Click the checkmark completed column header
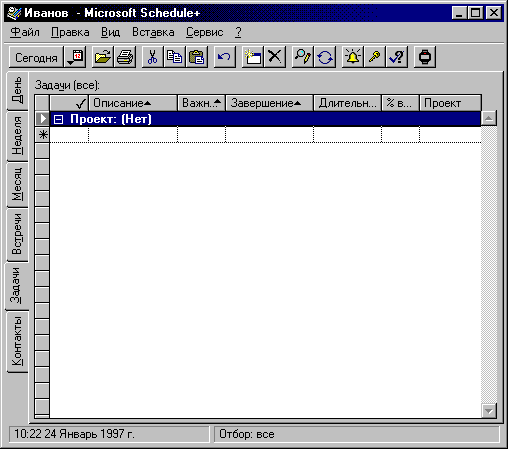 pyautogui.click(x=69, y=103)
